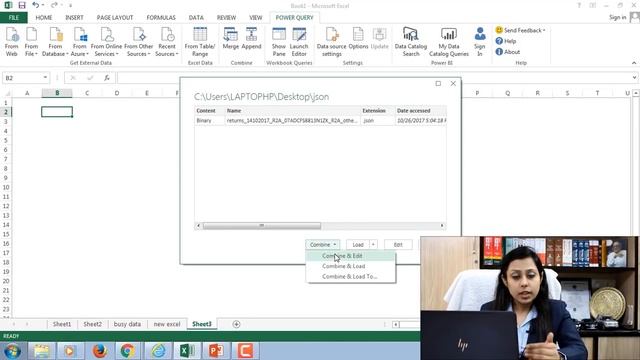
Task: Switch to the HOME ribbon tab
Action: [x=44, y=18]
